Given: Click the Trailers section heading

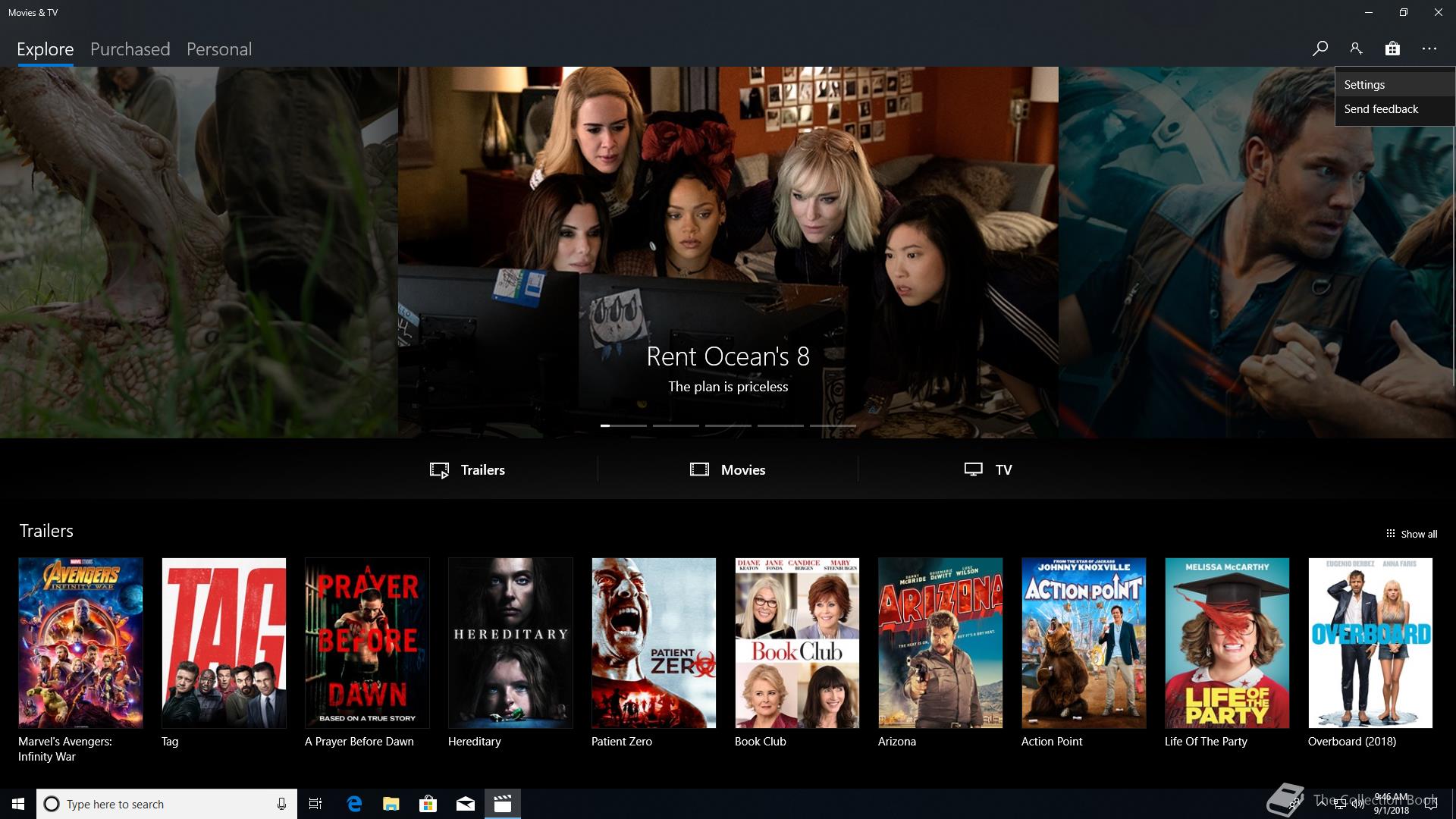Looking at the screenshot, I should (46, 531).
